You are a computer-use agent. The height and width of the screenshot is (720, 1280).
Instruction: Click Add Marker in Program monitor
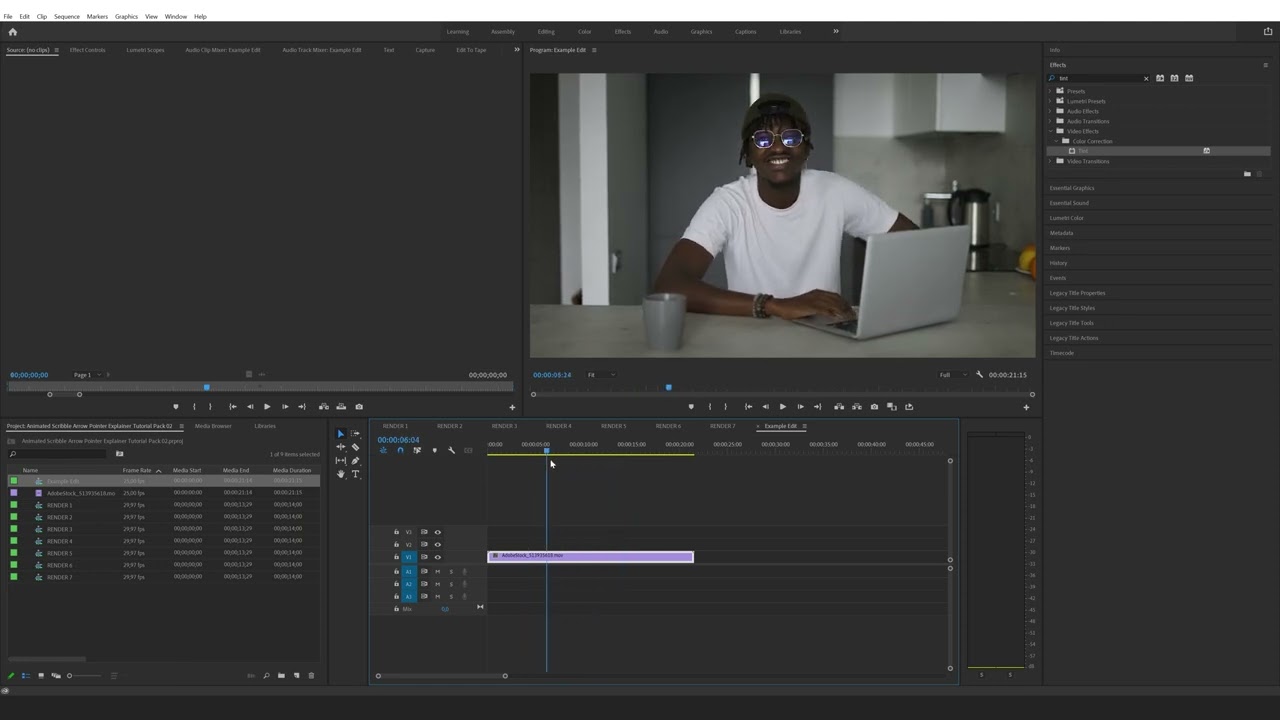click(690, 407)
